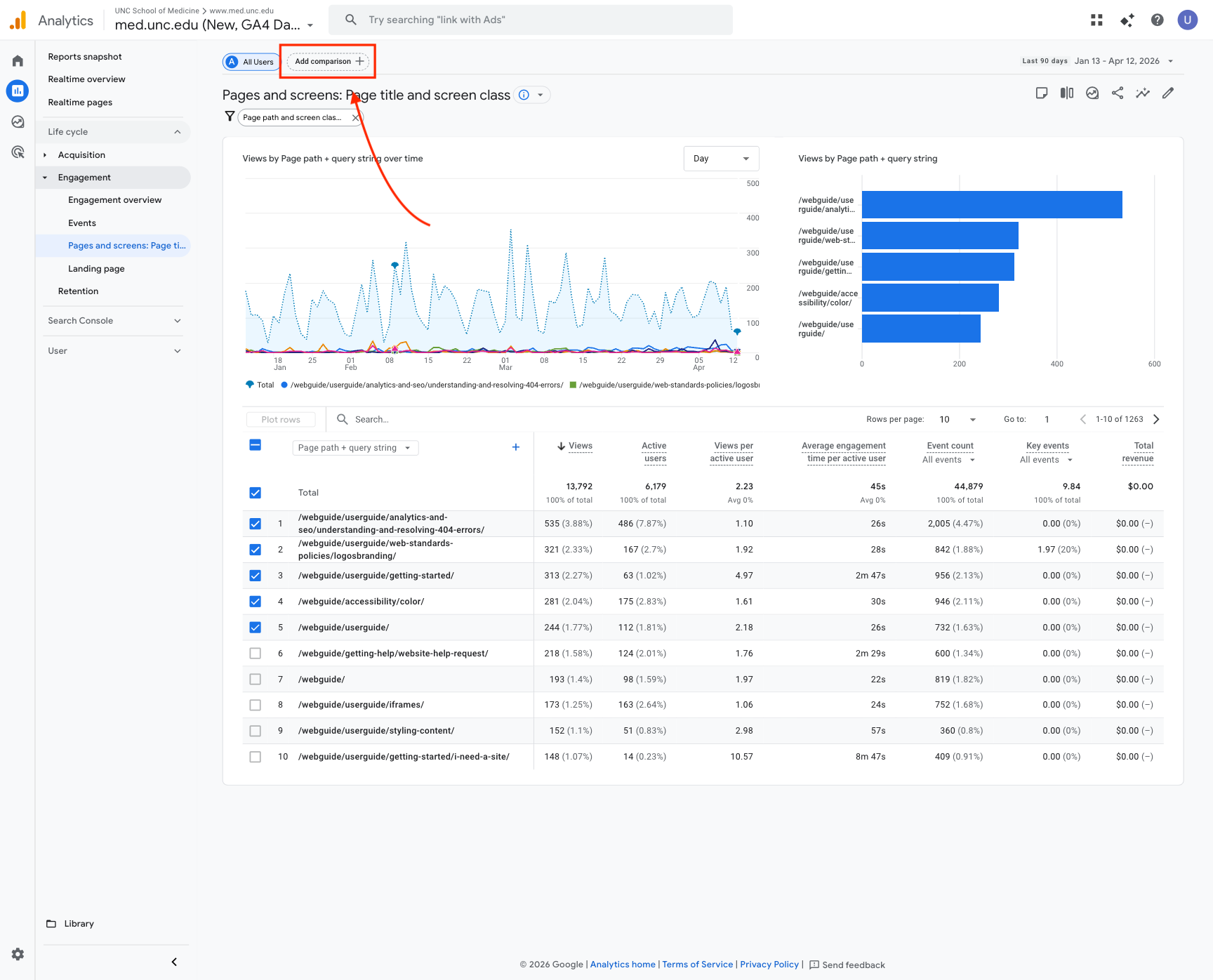Remove the Page path filter chip
This screenshot has width=1213, height=980.
pyautogui.click(x=355, y=118)
